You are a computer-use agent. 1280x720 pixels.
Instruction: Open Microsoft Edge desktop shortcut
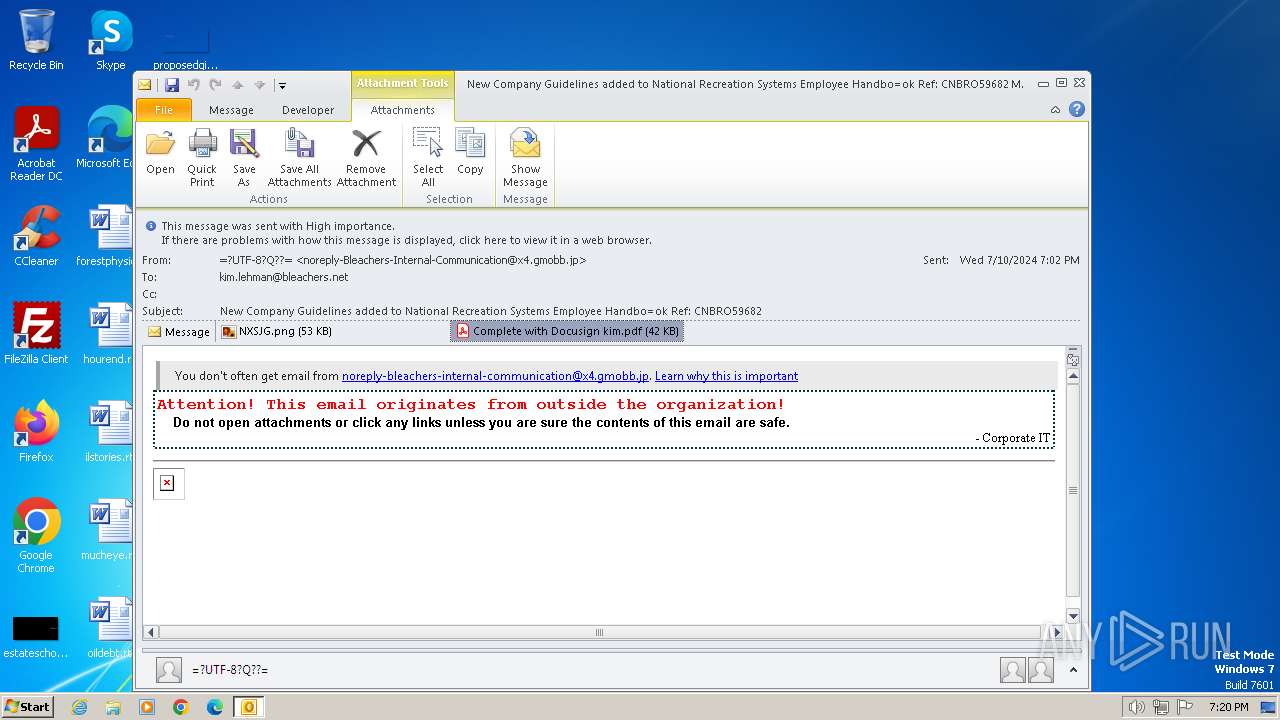click(104, 138)
